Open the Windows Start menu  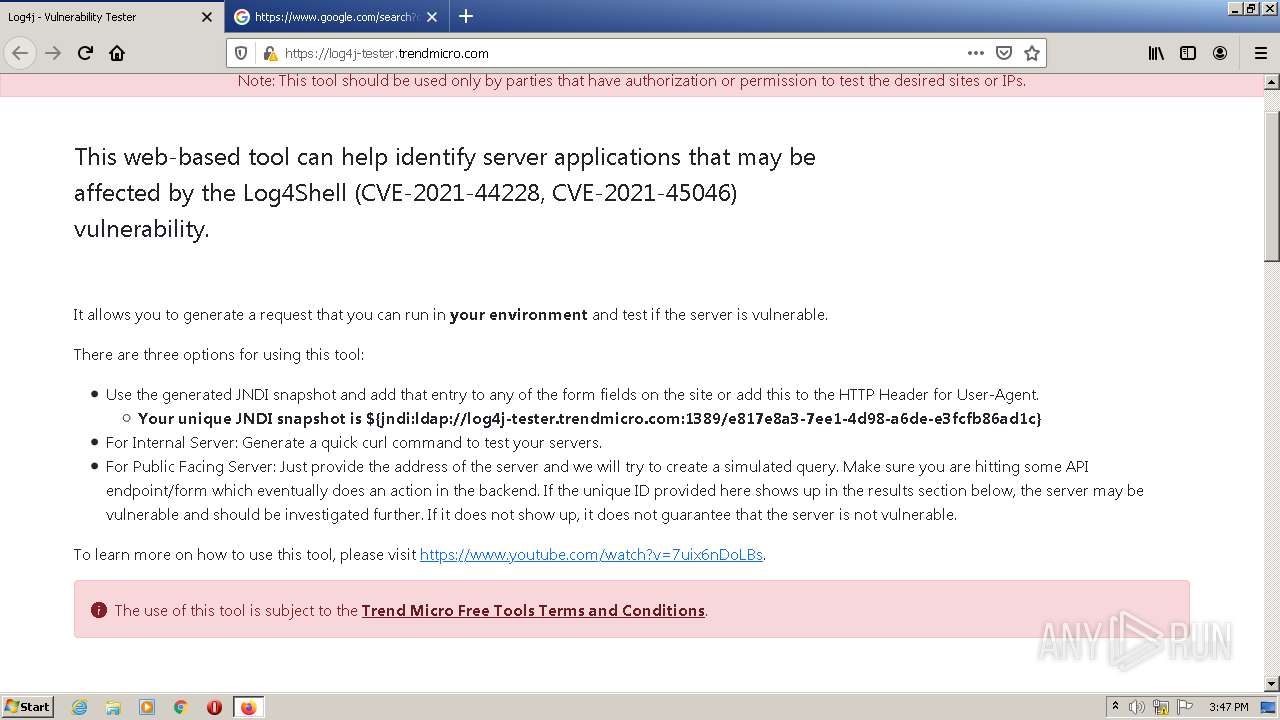[x=27, y=706]
